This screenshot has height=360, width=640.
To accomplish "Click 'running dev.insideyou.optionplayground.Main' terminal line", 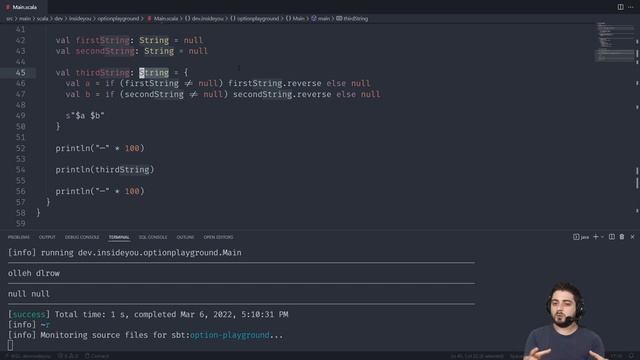I will click(x=141, y=253).
